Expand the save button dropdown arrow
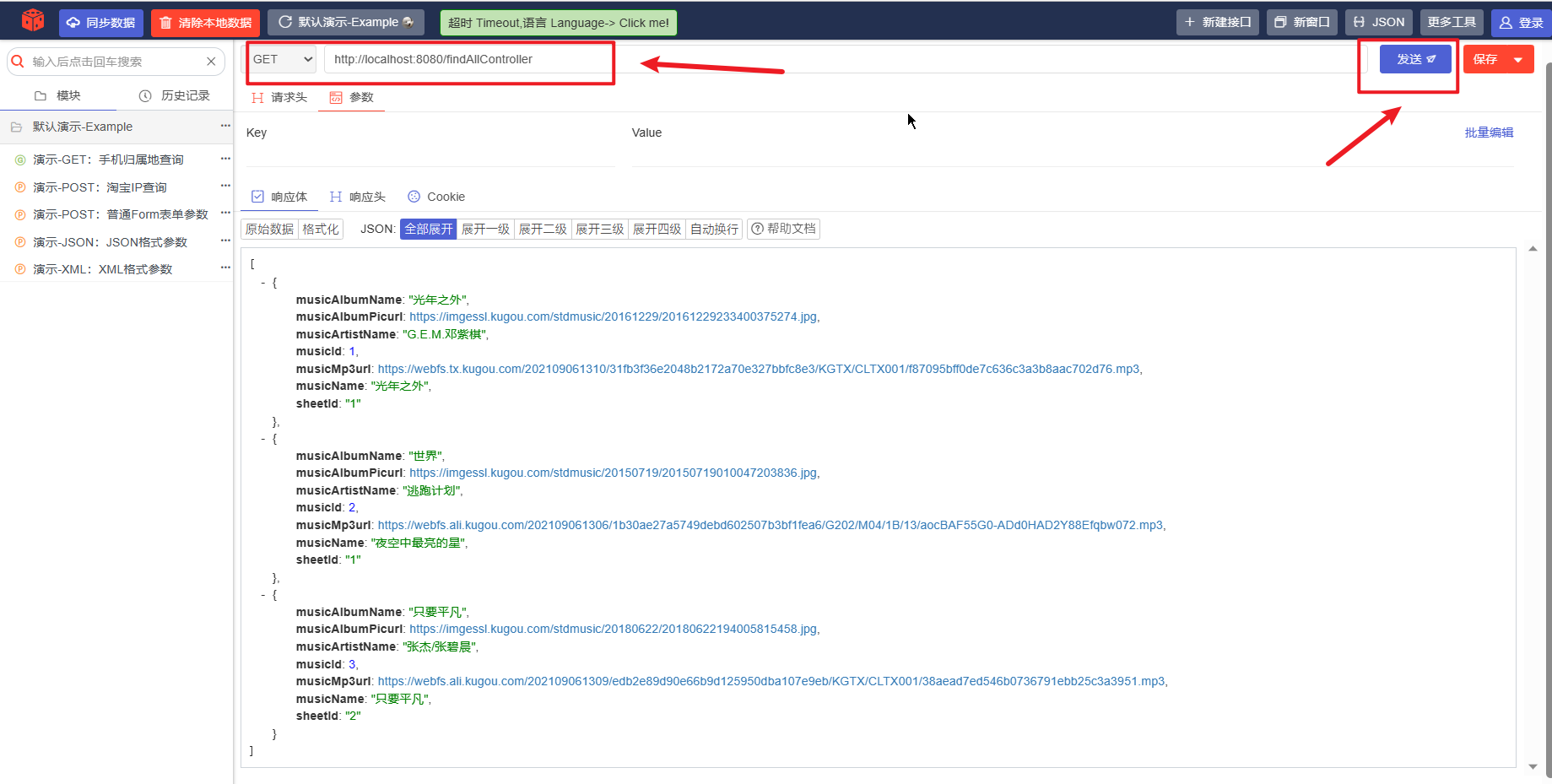Image resolution: width=1552 pixels, height=784 pixels. click(x=1519, y=59)
